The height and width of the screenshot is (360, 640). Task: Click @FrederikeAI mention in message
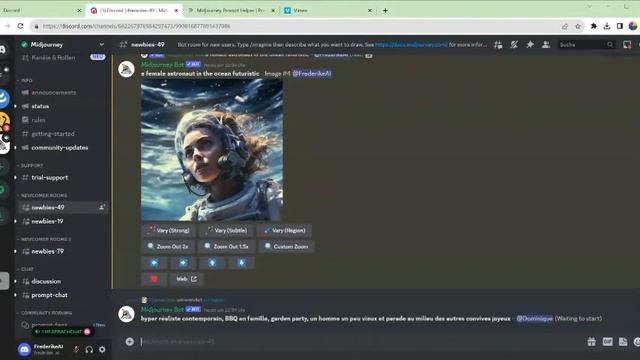tap(312, 73)
